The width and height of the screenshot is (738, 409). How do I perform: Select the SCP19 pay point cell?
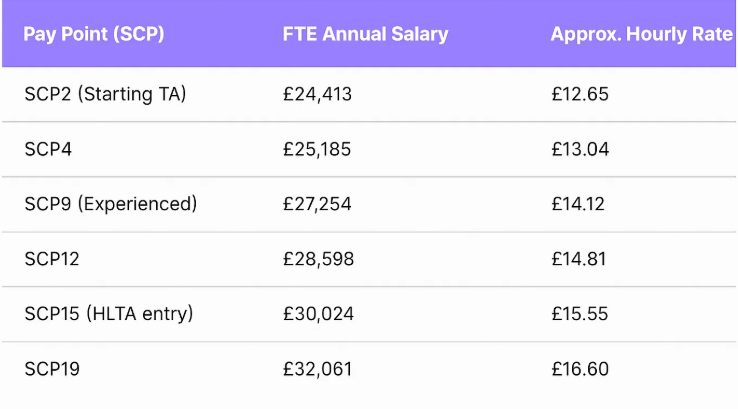(x=52, y=369)
